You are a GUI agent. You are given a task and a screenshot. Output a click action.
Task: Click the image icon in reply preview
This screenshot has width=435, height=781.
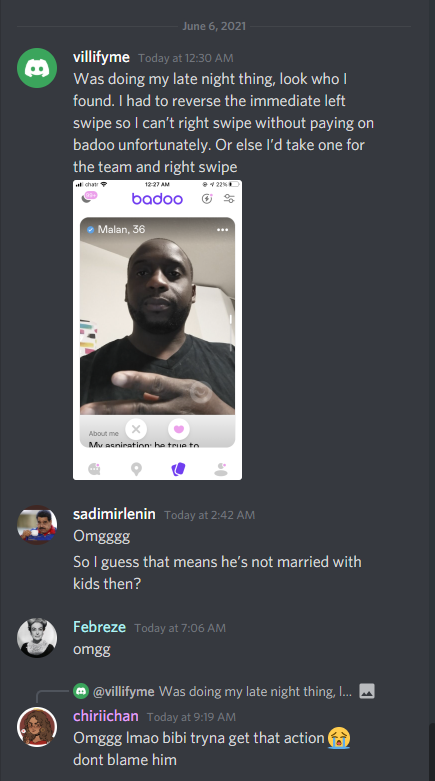coord(367,691)
